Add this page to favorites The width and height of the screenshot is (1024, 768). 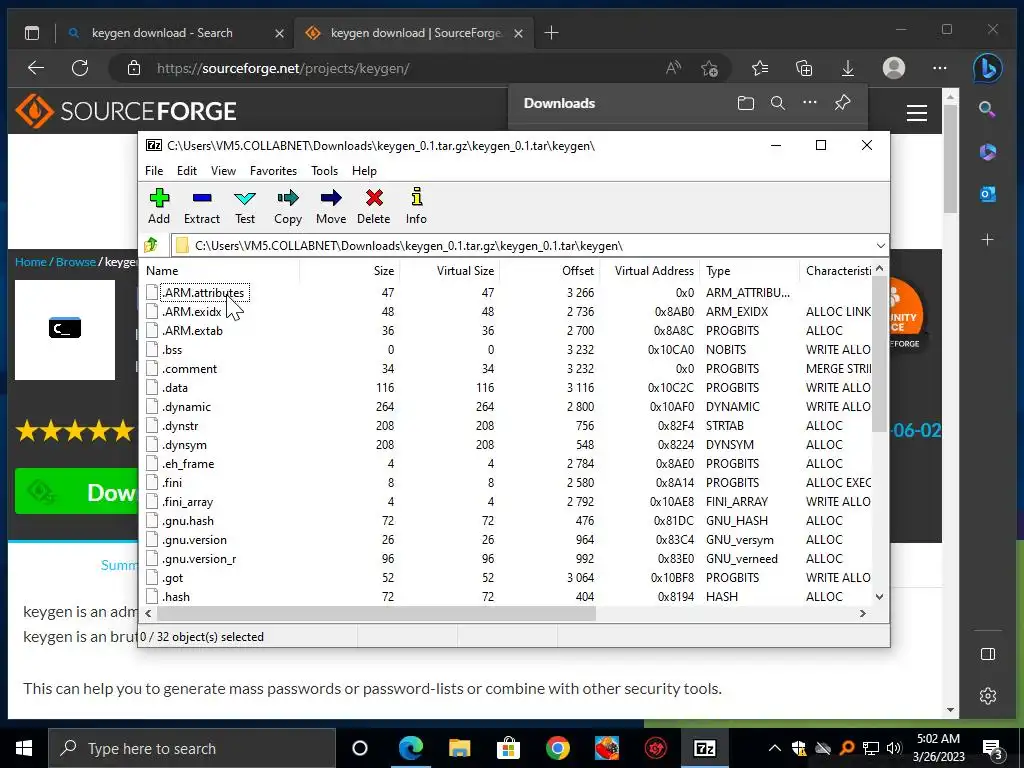709,68
